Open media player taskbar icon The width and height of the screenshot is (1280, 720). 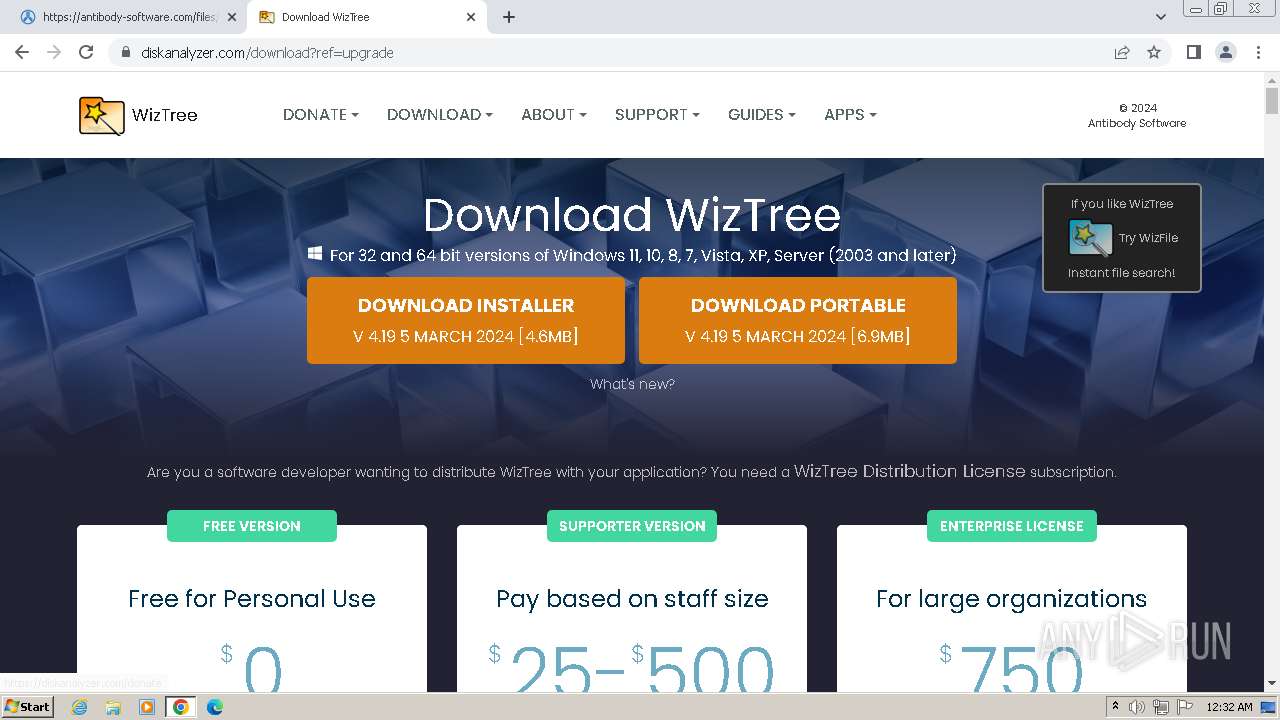point(147,707)
